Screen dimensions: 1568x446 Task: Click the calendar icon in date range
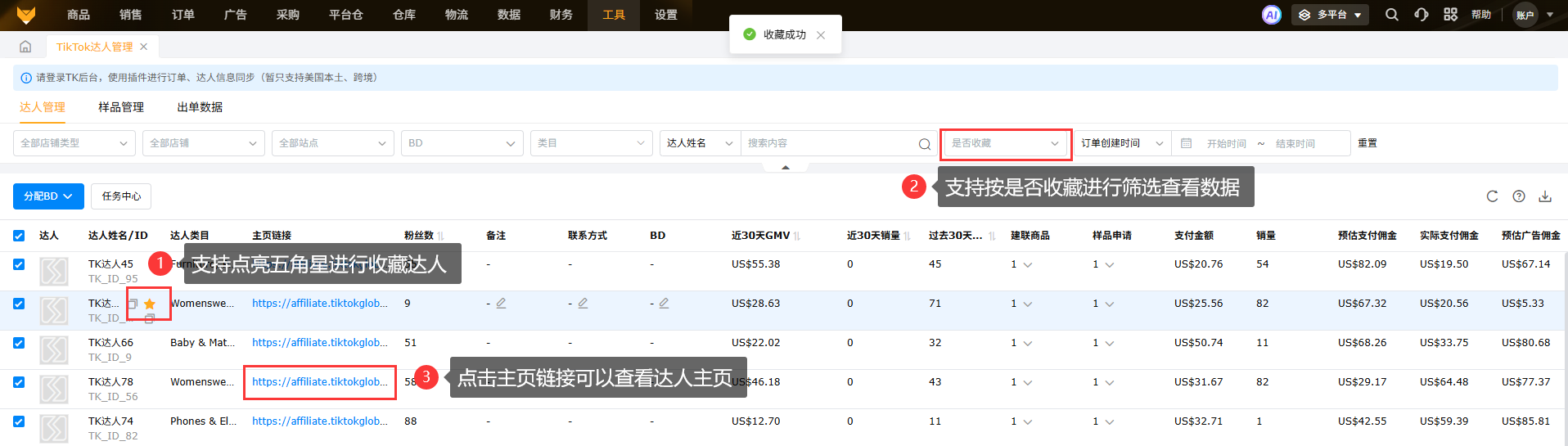coord(1186,143)
